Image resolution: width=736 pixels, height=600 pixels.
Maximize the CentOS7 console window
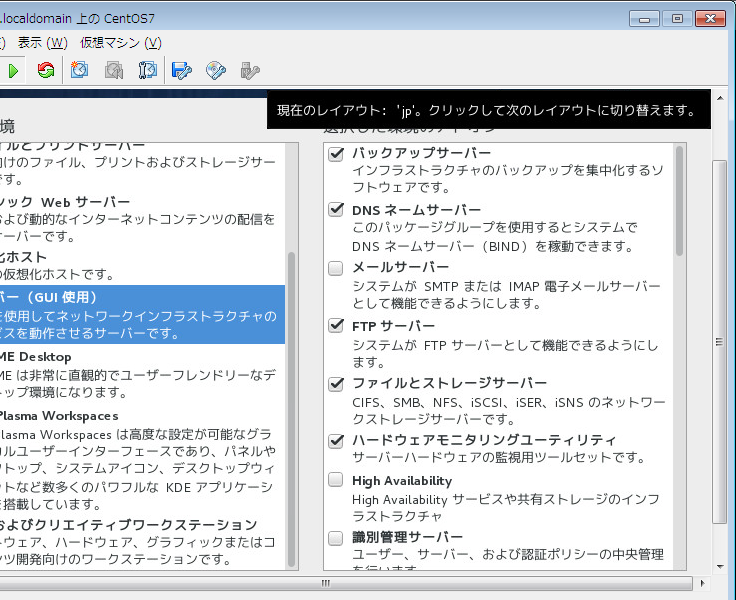coord(677,19)
